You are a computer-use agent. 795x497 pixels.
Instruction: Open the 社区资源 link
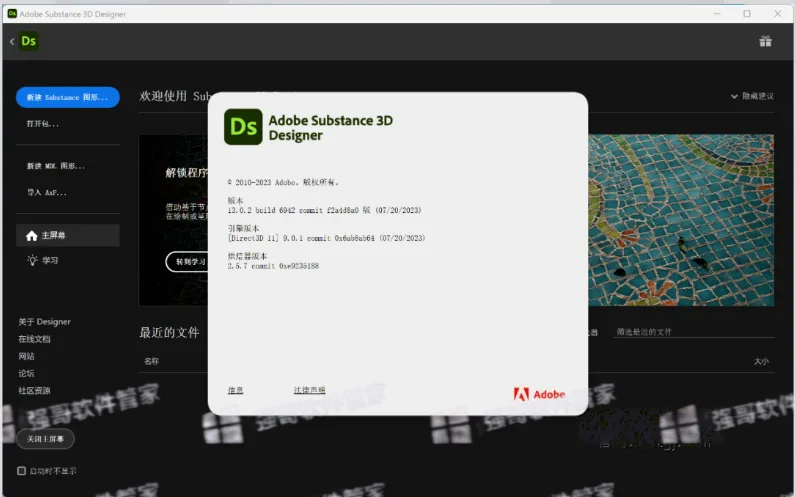click(x=34, y=390)
